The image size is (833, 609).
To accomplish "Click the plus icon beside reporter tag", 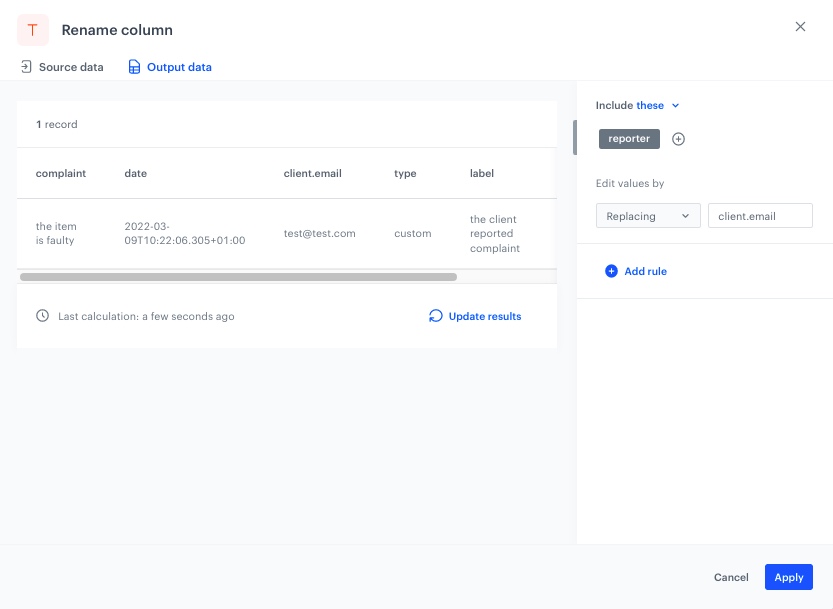I will 678,139.
